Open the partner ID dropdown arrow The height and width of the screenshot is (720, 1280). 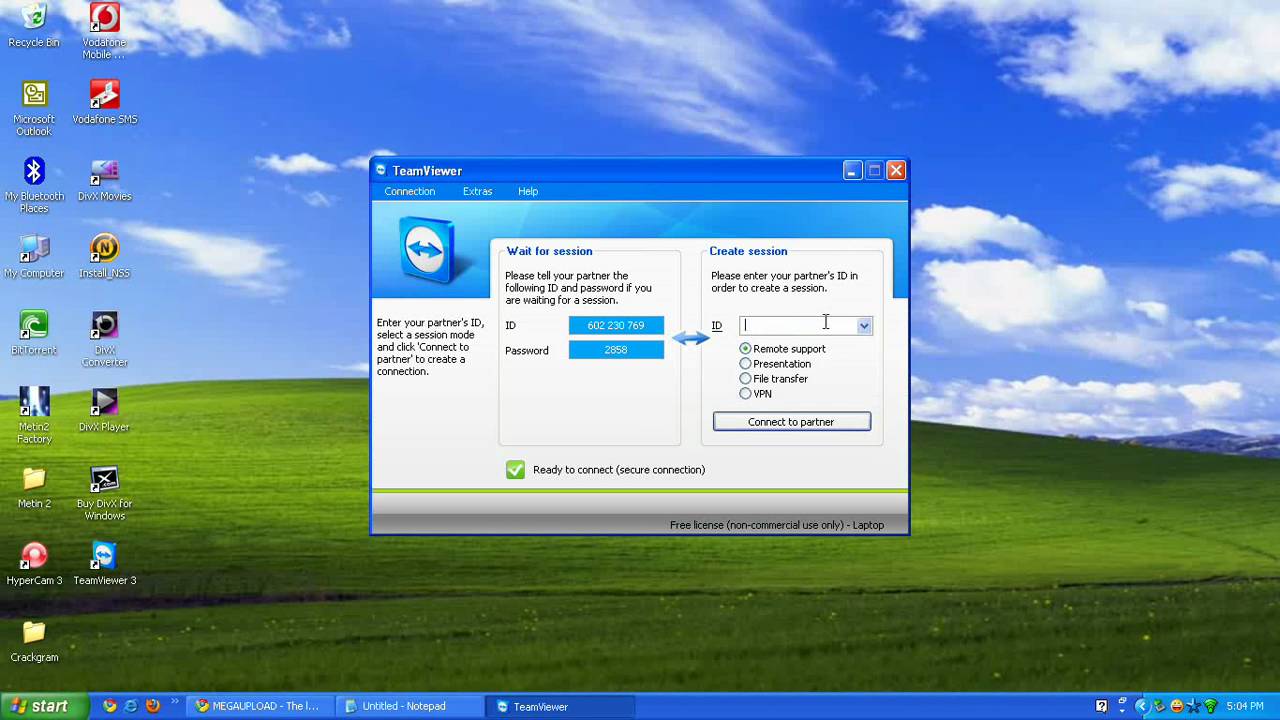tap(864, 325)
